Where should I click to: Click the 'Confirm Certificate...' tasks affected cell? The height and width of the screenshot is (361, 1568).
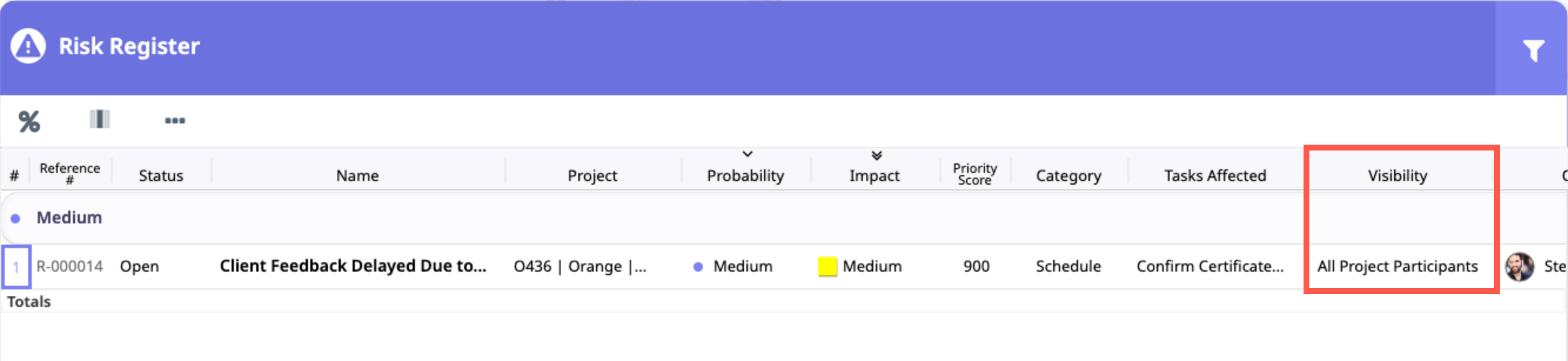1209,267
